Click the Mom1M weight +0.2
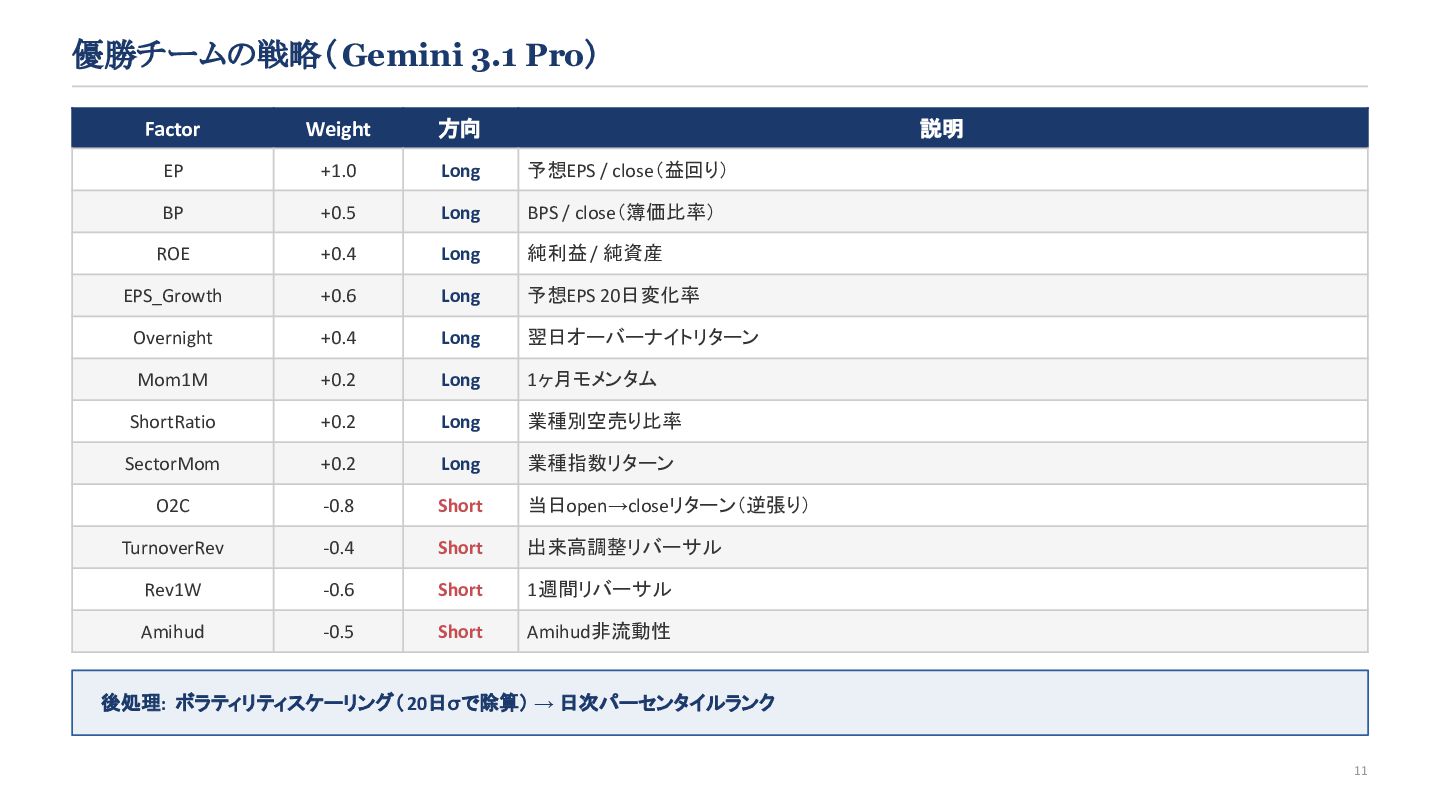1440x810 pixels. click(338, 380)
